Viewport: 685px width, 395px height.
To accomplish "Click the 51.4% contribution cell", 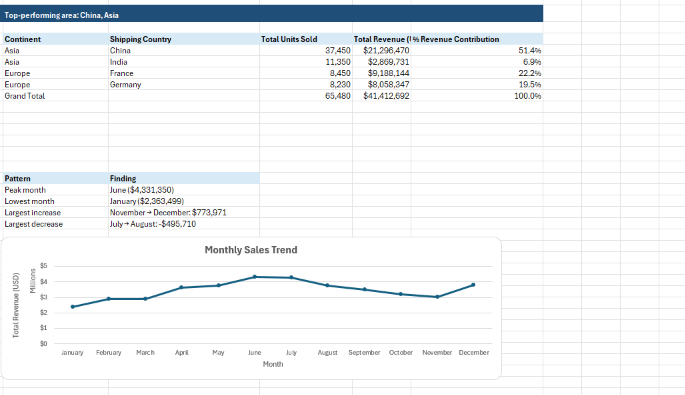I will tap(477, 50).
